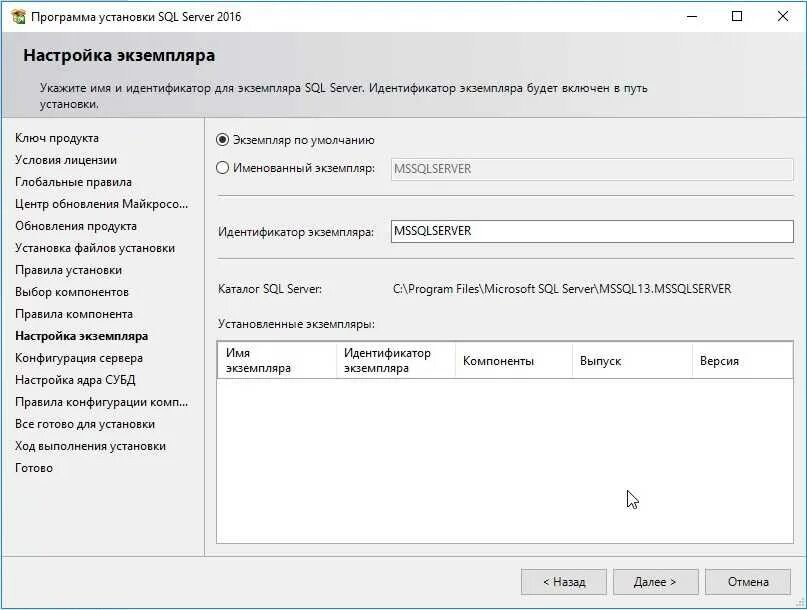This screenshot has width=807, height=610.
Task: Select the Правила установки step
Action: (68, 270)
